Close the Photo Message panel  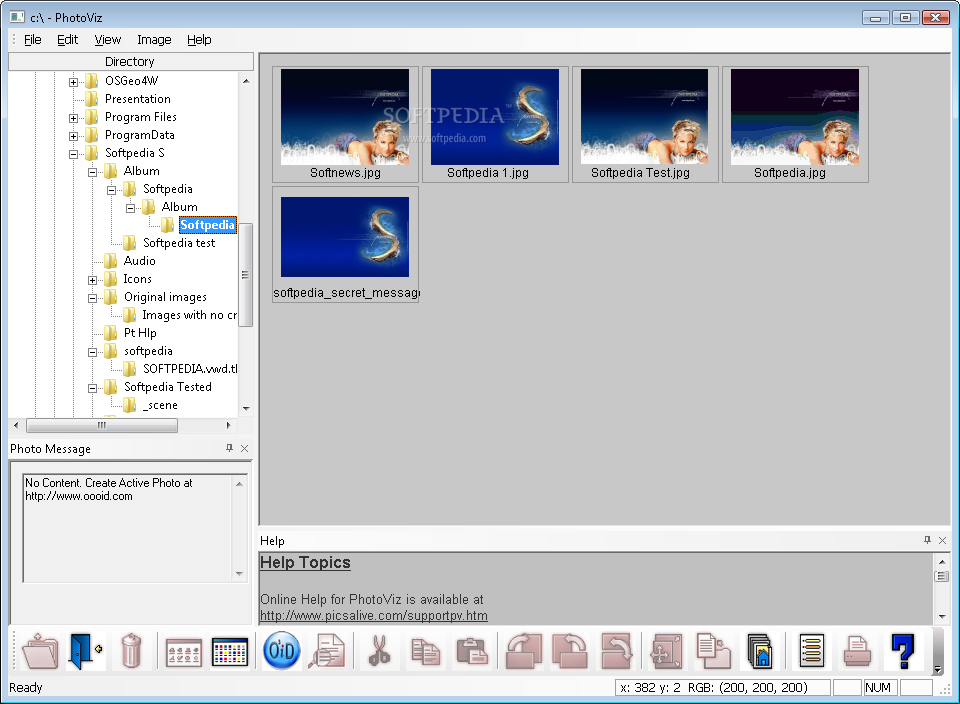click(x=244, y=448)
